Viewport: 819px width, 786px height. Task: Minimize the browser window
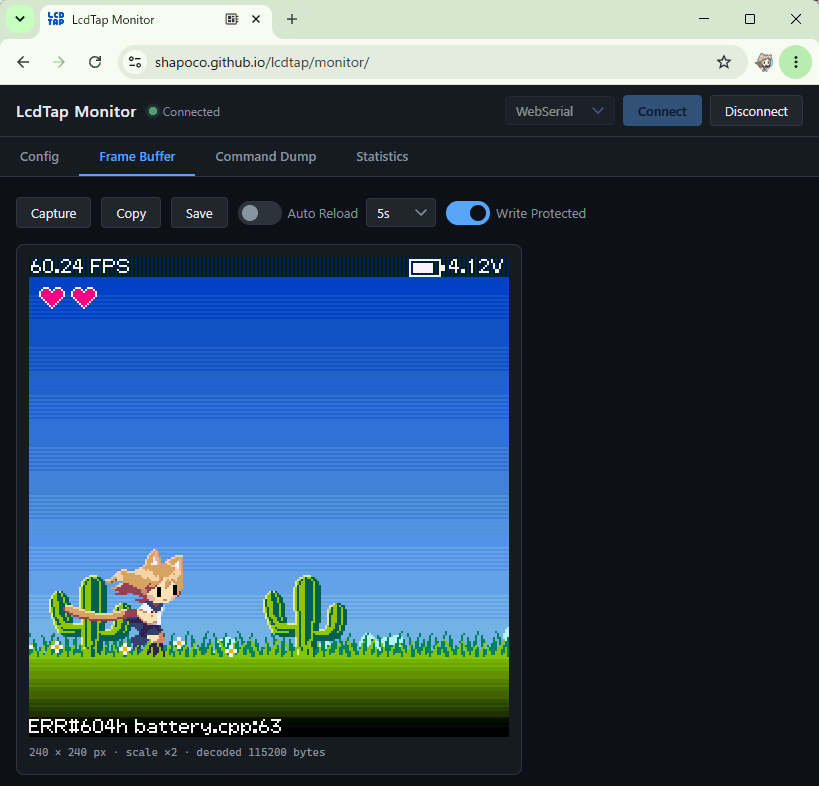pos(704,19)
